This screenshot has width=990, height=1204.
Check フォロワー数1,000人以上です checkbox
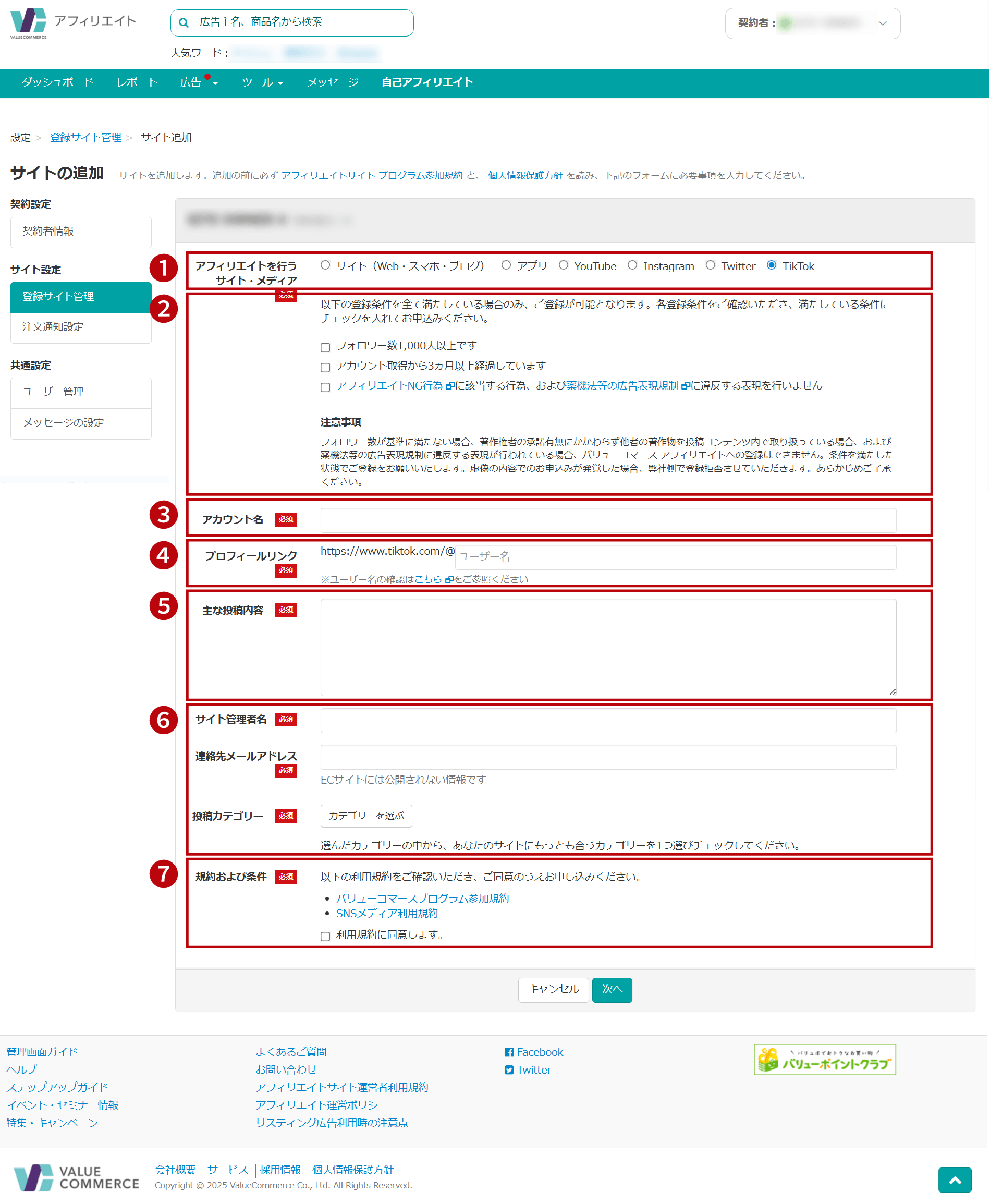pos(326,347)
